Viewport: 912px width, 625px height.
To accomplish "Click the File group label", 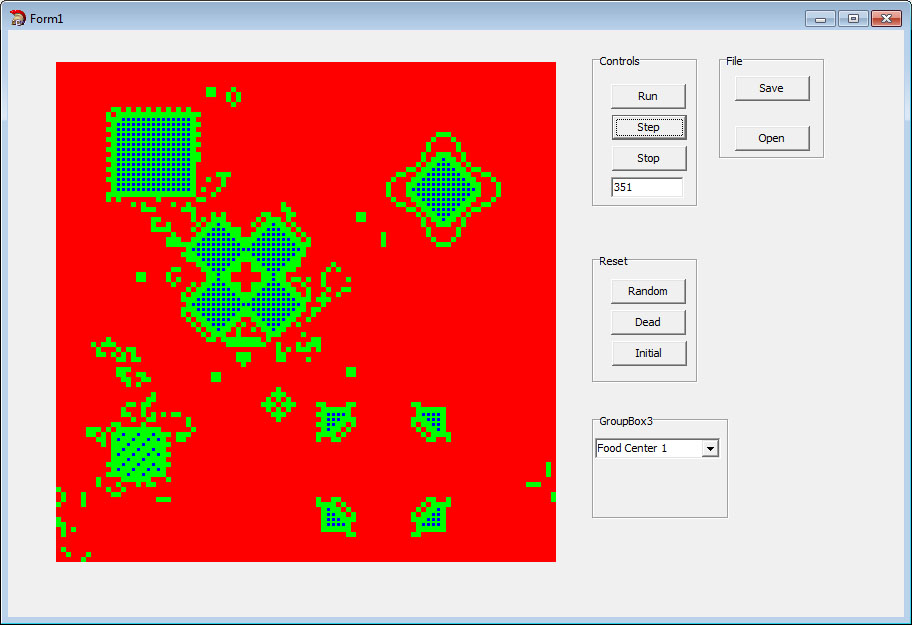I will (734, 61).
